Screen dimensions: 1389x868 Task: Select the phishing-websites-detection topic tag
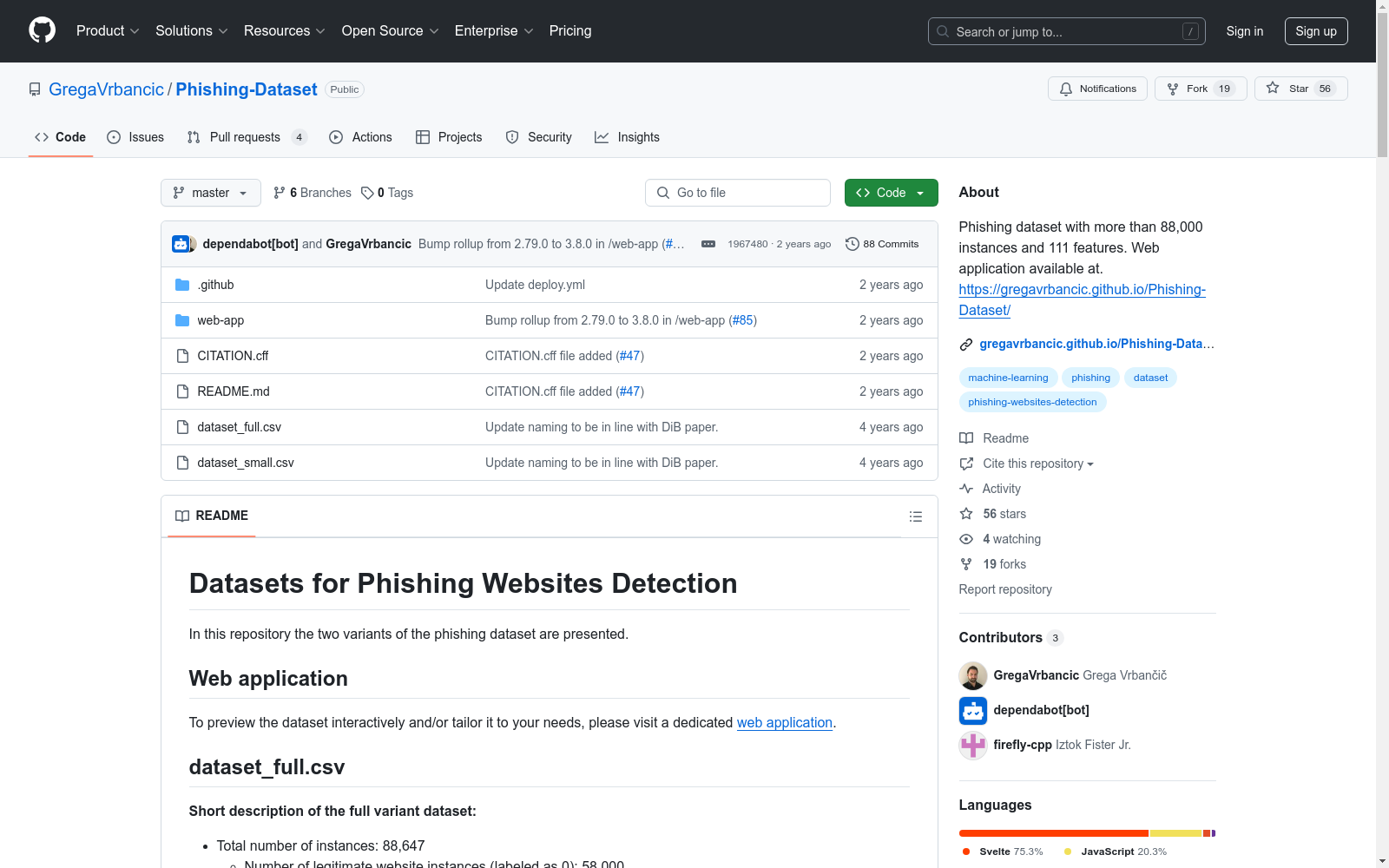coord(1032,402)
